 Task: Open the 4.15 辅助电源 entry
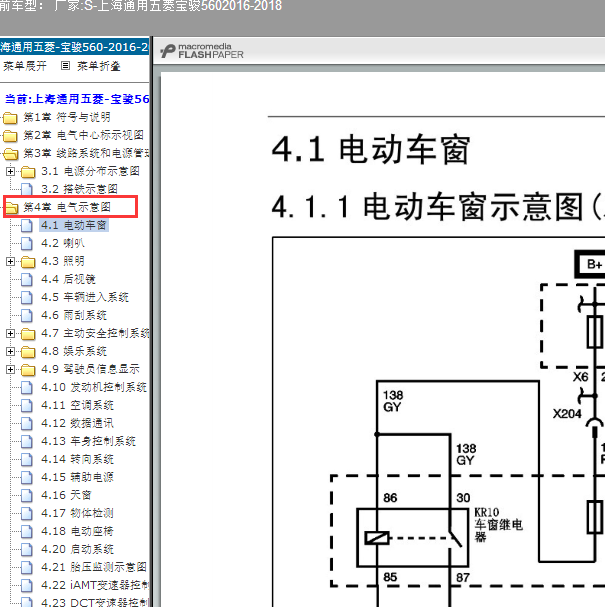point(77,477)
